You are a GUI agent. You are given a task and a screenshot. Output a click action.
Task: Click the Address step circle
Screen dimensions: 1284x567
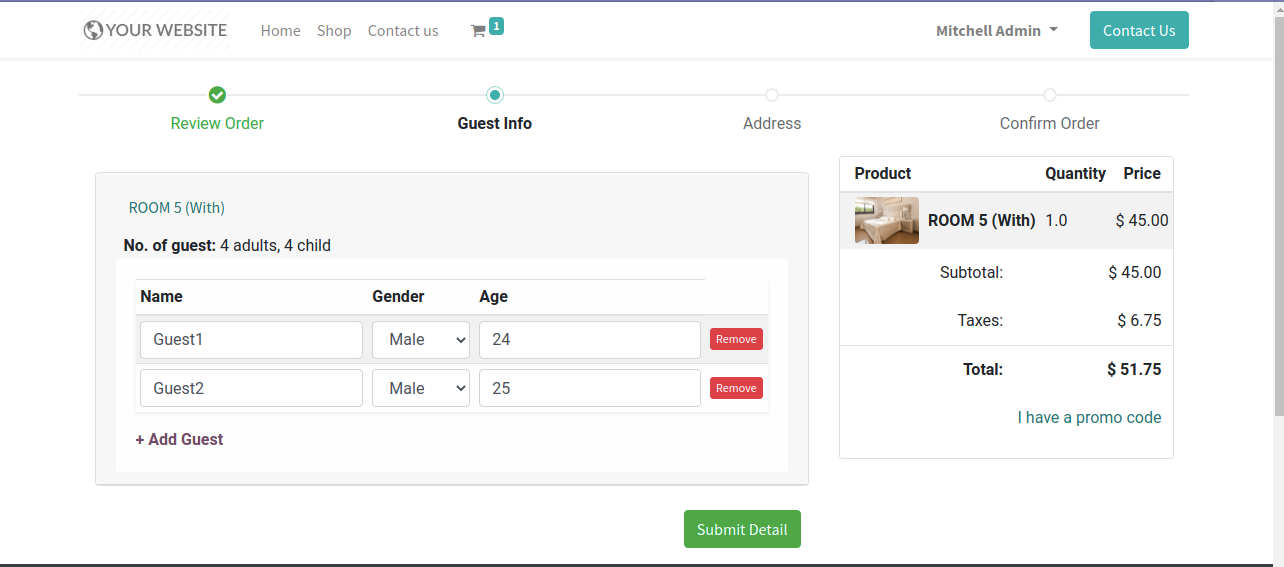click(x=772, y=95)
